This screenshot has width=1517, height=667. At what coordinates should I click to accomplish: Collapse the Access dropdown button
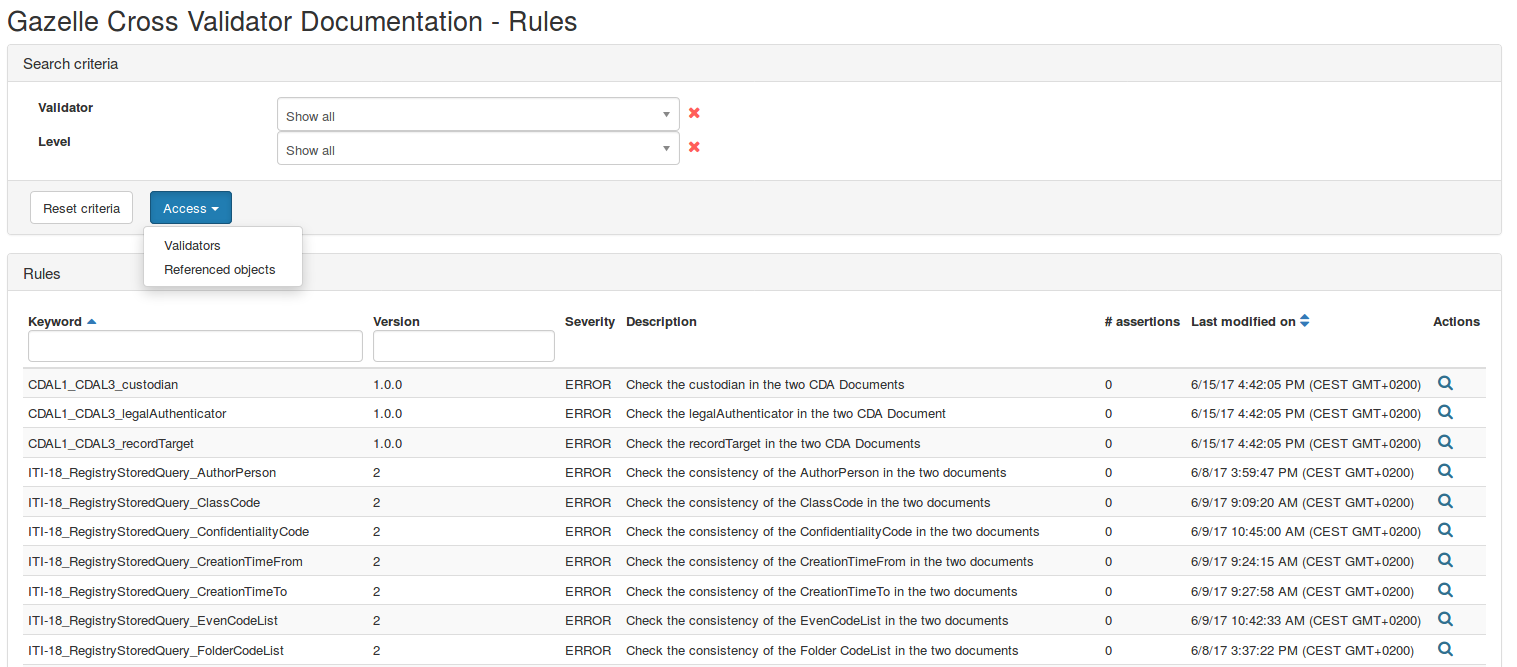191,208
